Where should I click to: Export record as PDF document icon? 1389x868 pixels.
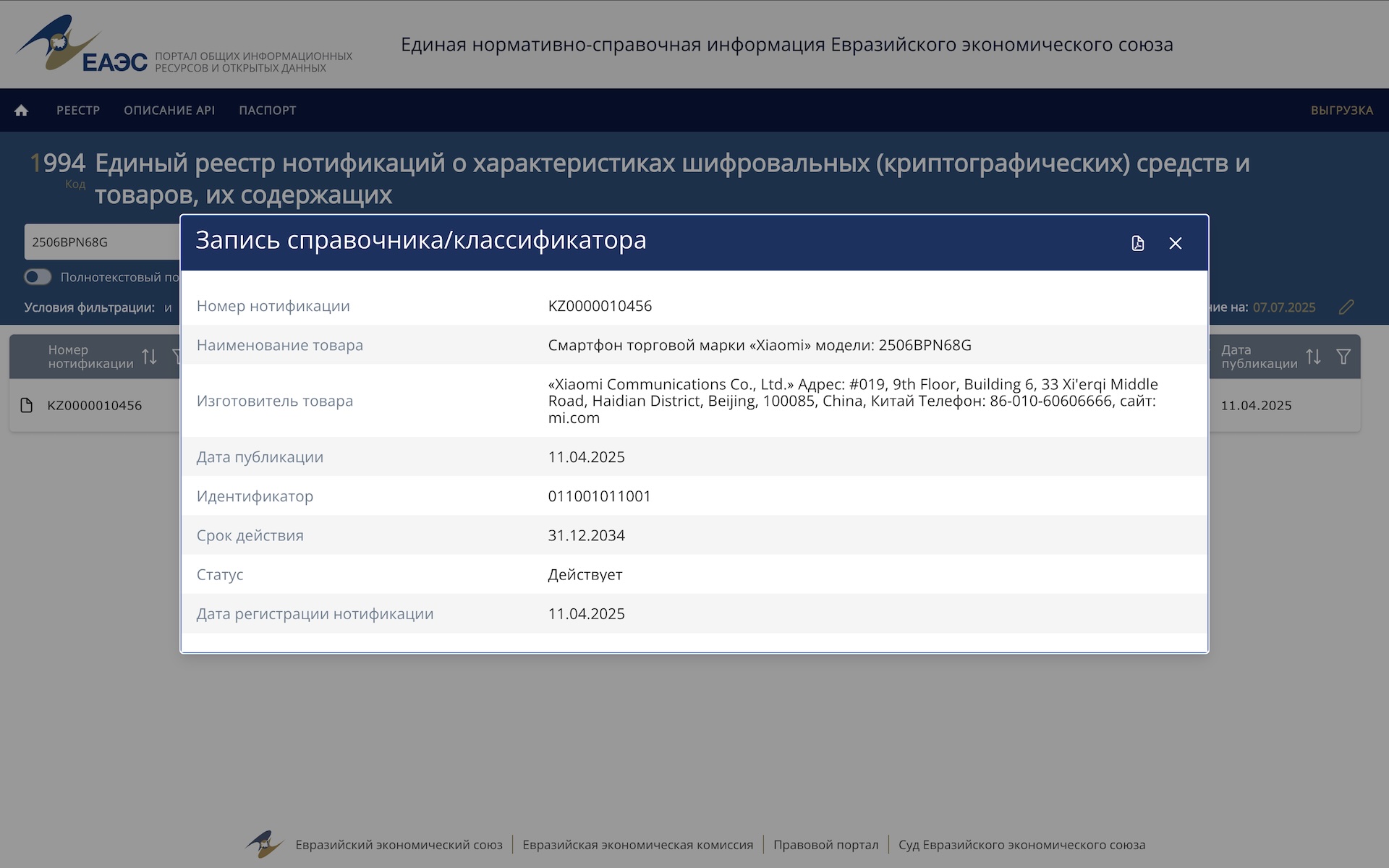pos(1137,243)
